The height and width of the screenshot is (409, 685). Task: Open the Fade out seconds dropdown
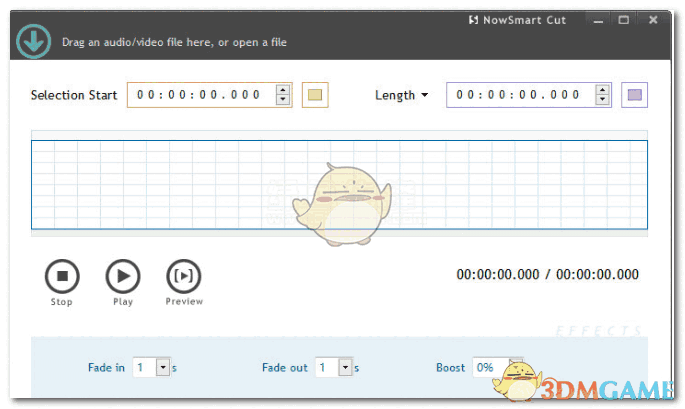click(345, 367)
